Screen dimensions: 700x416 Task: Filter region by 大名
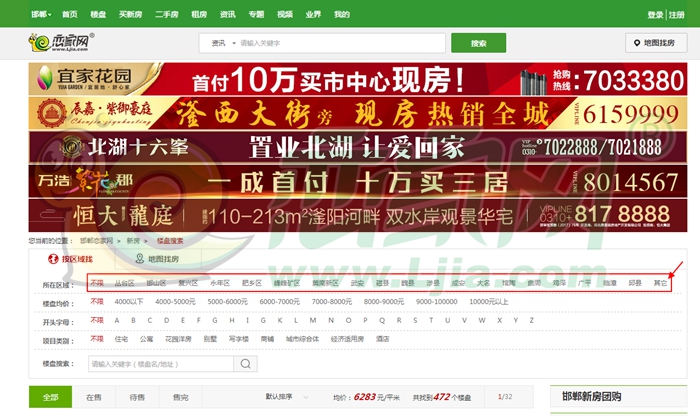[483, 283]
